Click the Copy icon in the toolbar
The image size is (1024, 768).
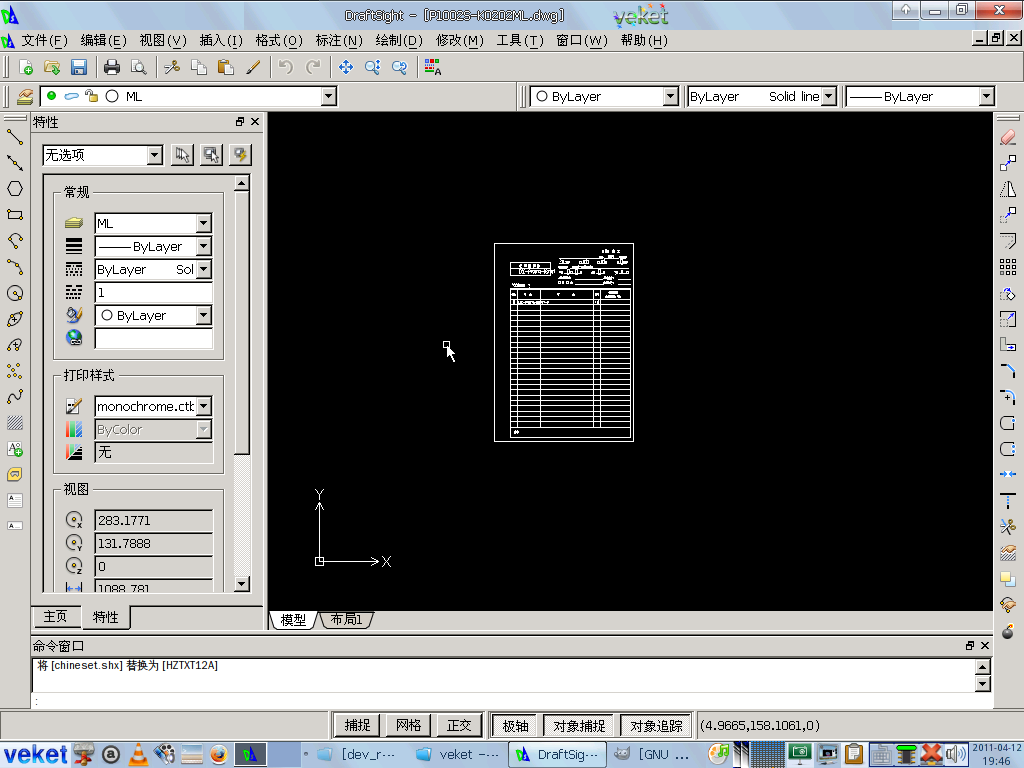199,67
